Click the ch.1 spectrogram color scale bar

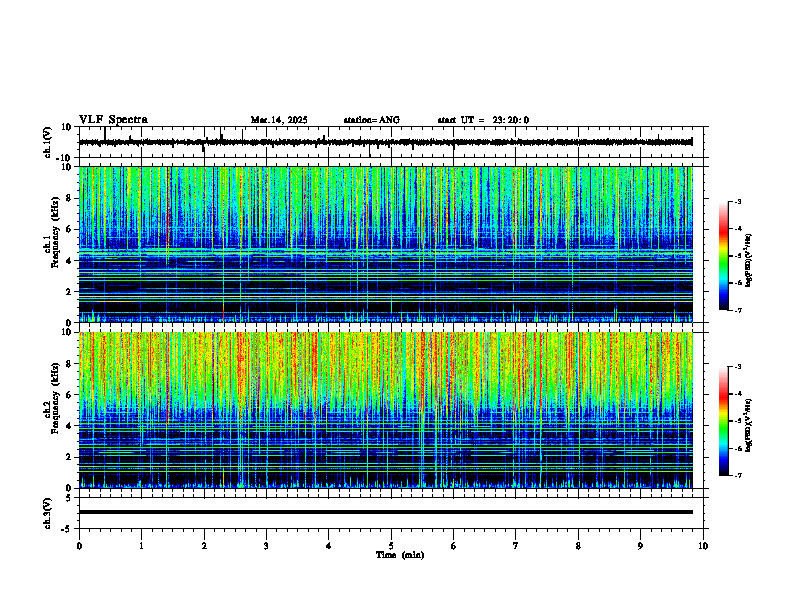coord(723,256)
